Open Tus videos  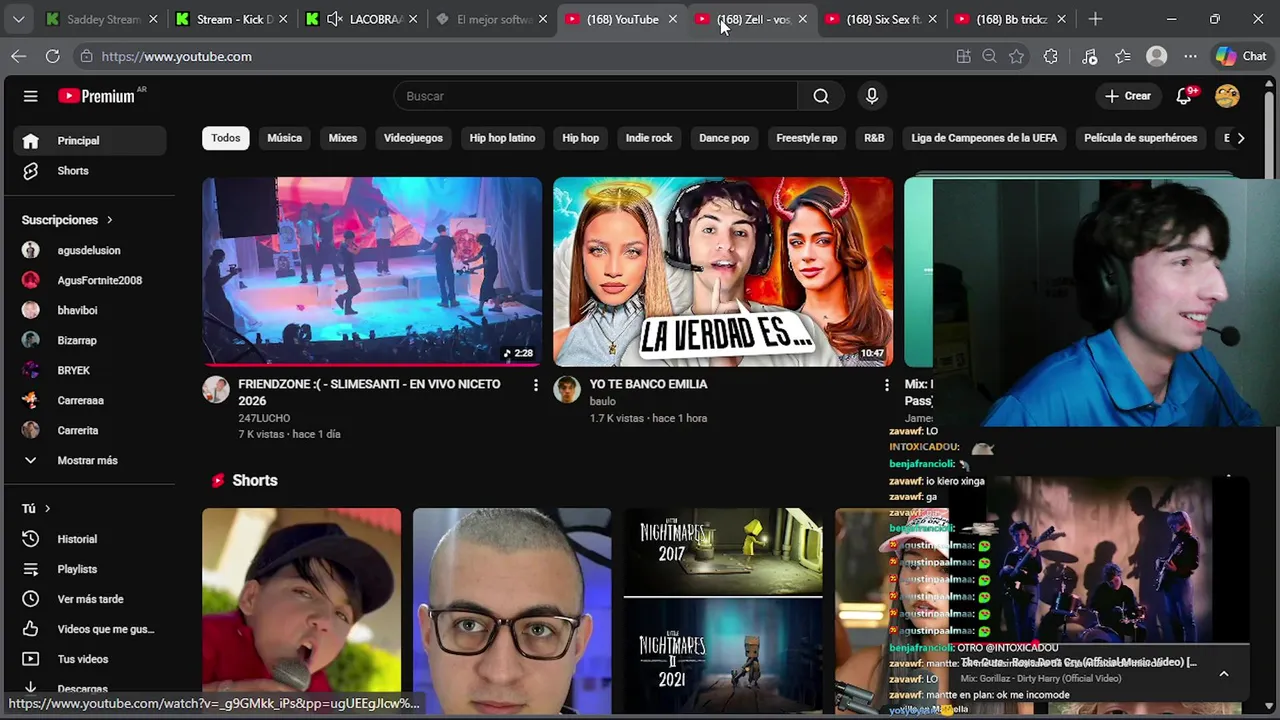(90, 659)
